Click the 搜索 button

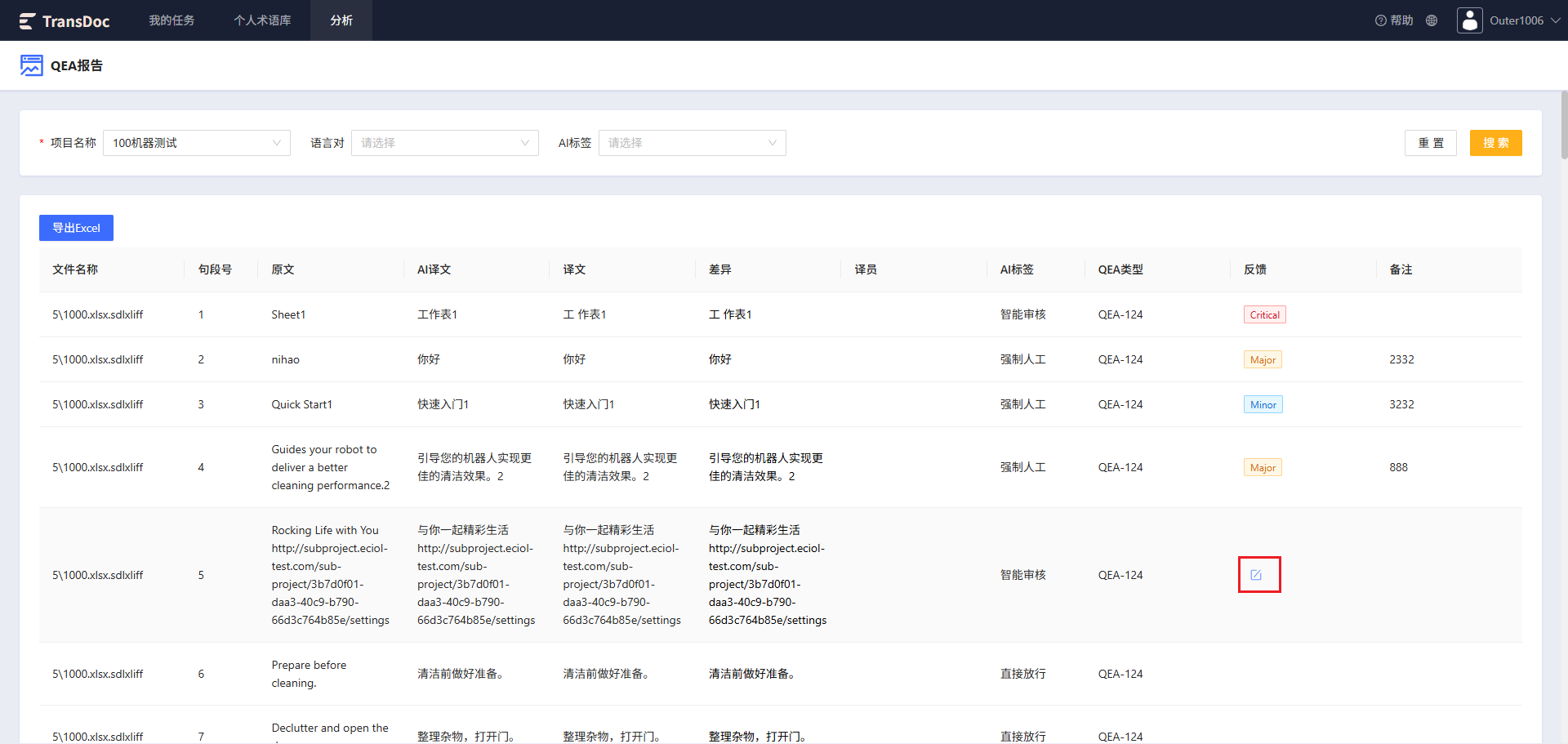(1495, 143)
